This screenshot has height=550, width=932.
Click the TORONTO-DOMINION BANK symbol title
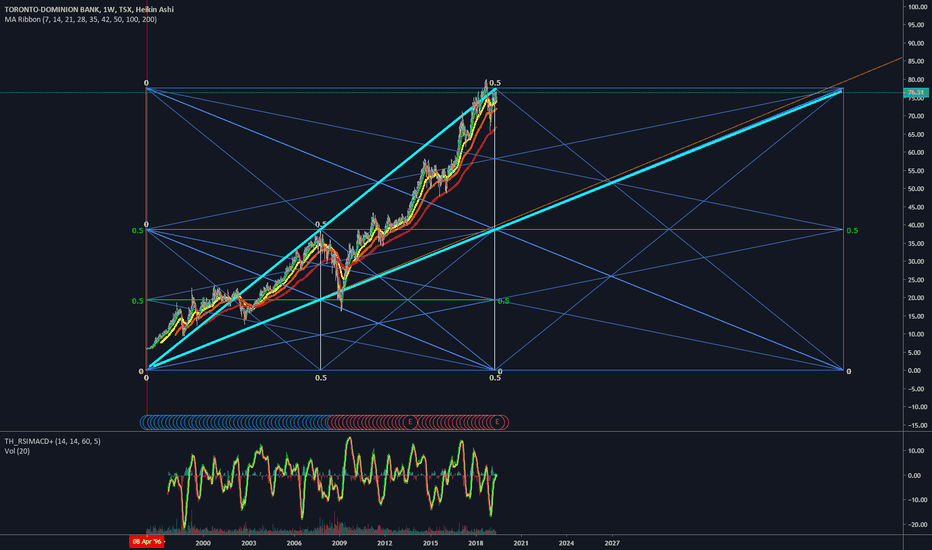click(x=89, y=10)
